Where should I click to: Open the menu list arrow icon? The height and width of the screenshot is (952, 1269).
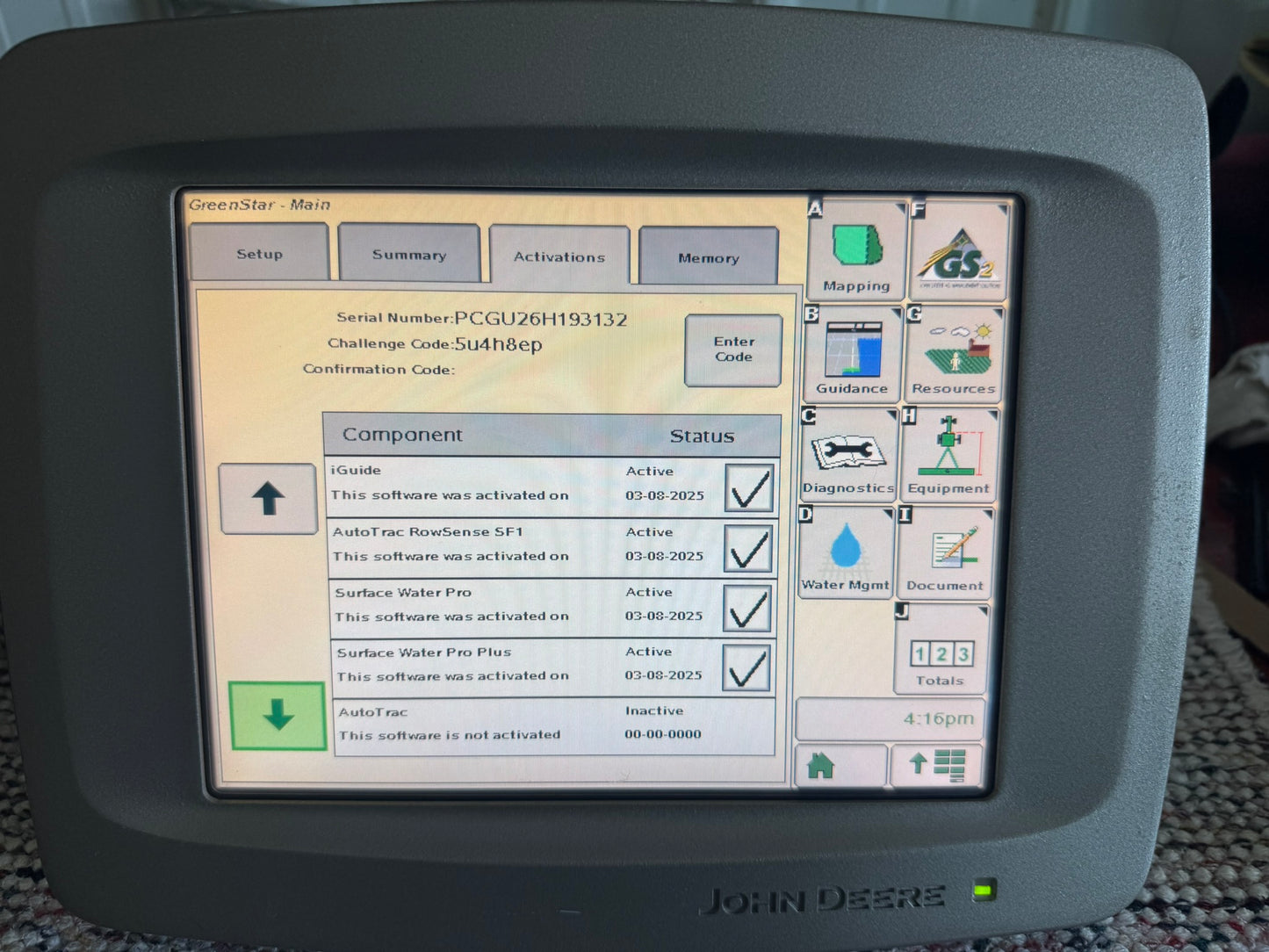tap(936, 765)
